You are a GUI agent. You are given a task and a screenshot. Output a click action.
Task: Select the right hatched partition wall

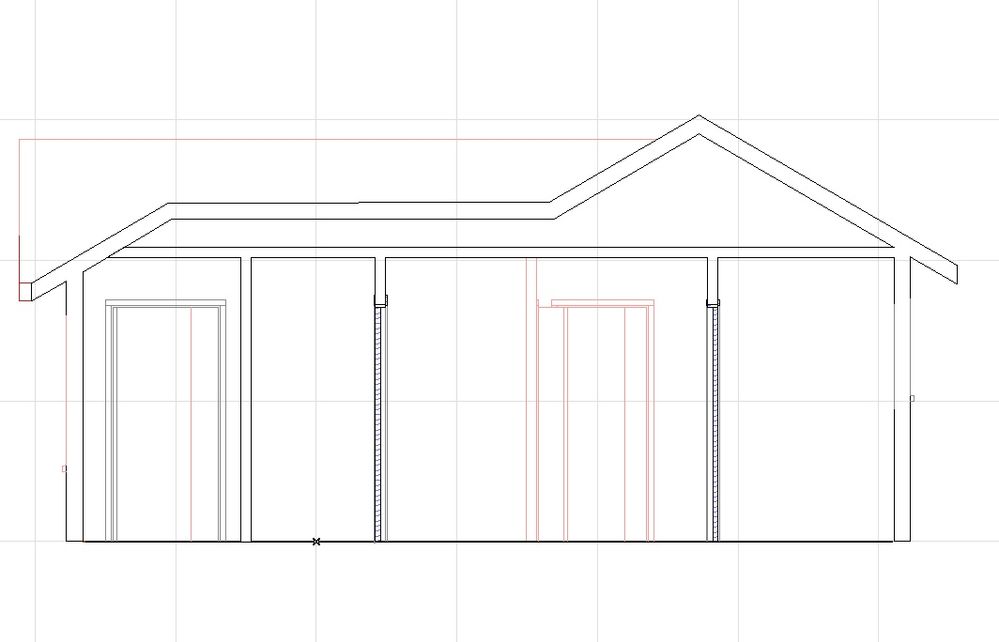point(715,424)
